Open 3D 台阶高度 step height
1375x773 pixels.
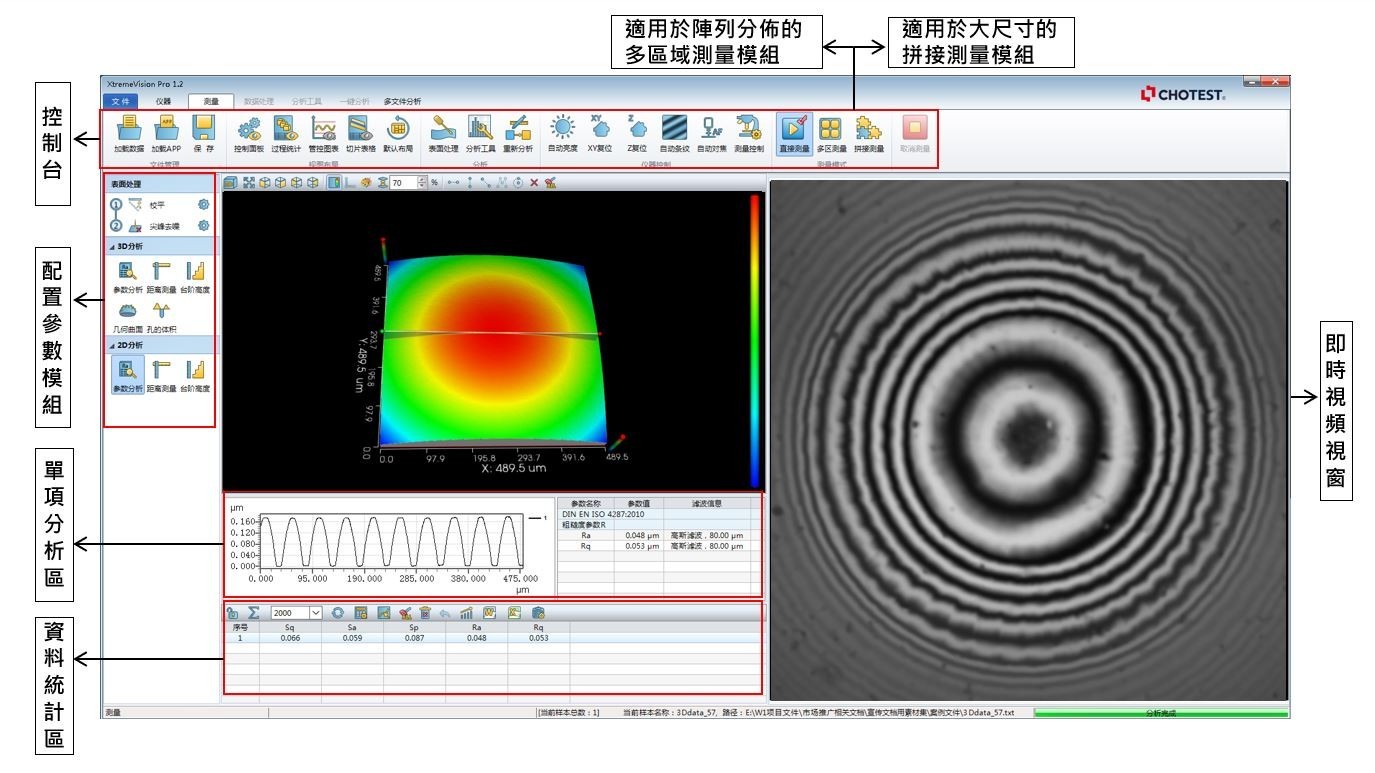click(x=195, y=276)
